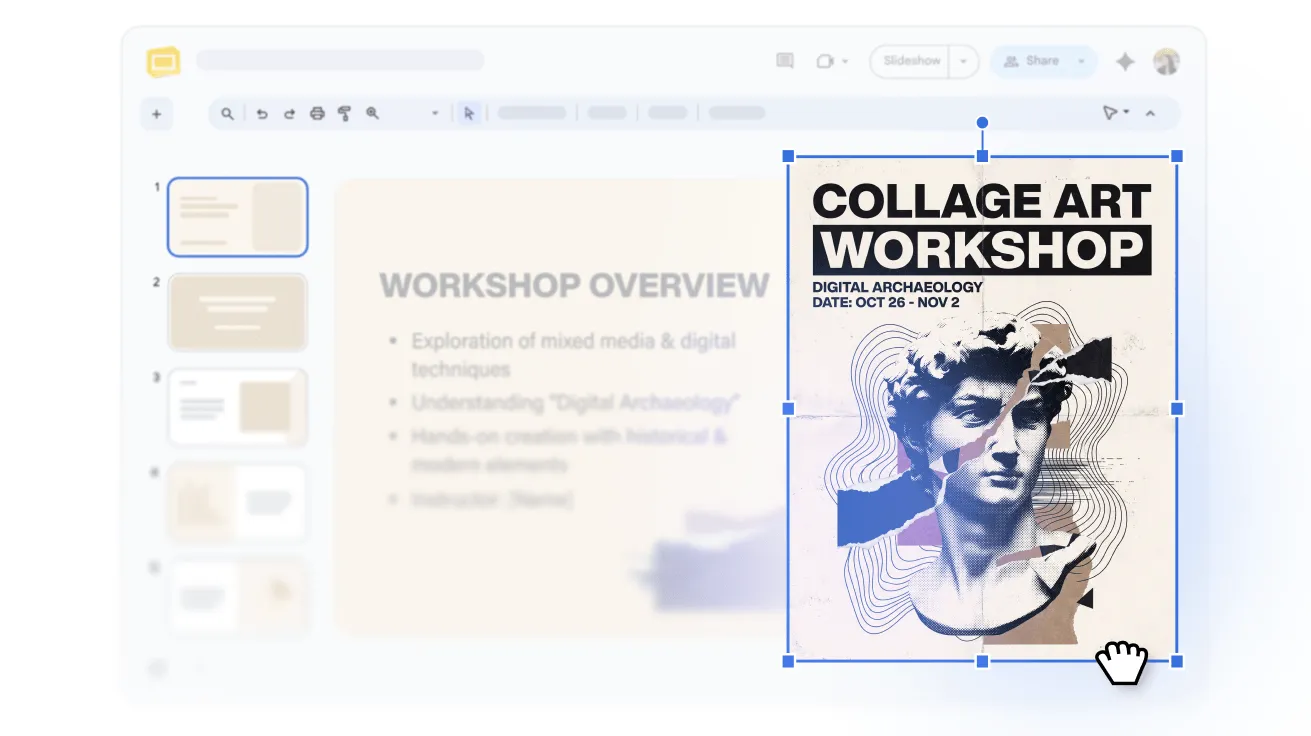Click the search menus magnifier icon
This screenshot has width=1311, height=736.
point(228,114)
